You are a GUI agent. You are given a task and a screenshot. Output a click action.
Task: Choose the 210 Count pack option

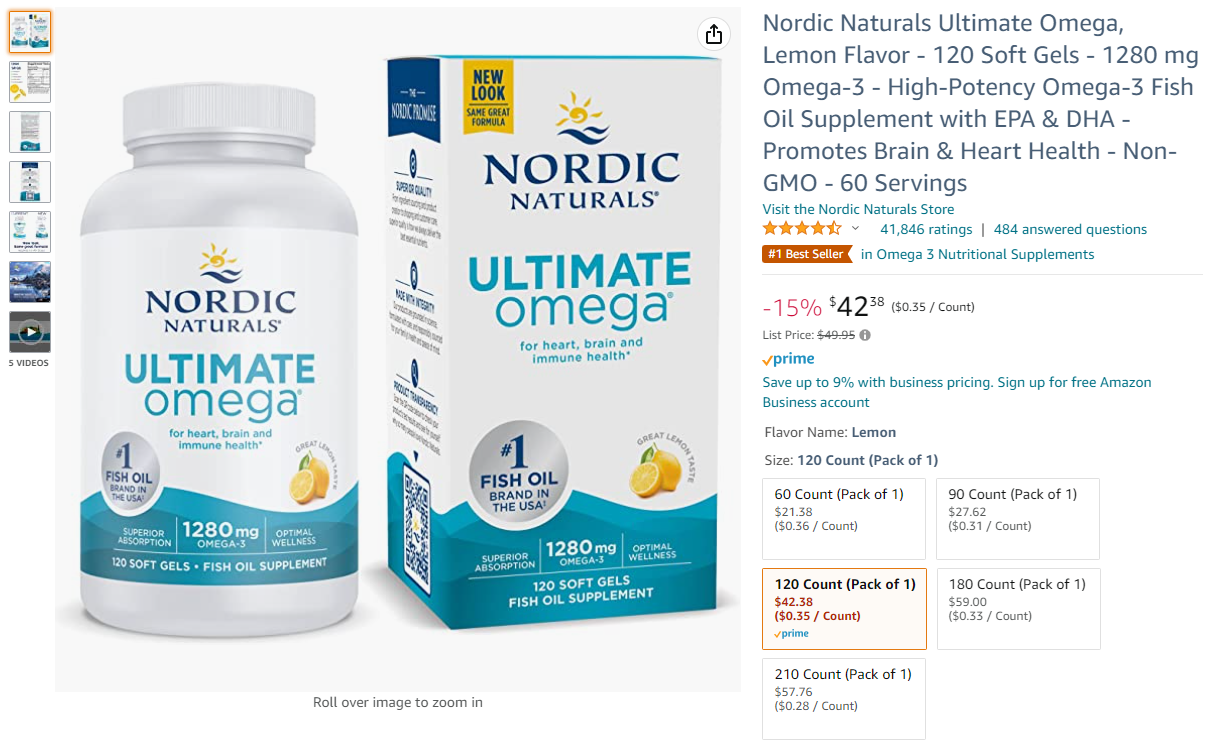tap(844, 699)
